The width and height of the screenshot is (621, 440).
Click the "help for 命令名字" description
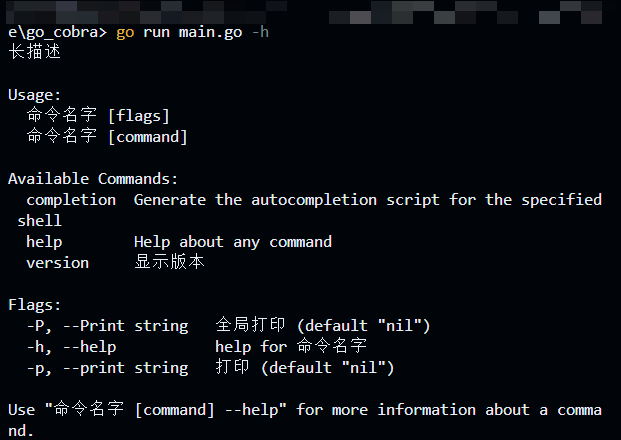coord(291,346)
